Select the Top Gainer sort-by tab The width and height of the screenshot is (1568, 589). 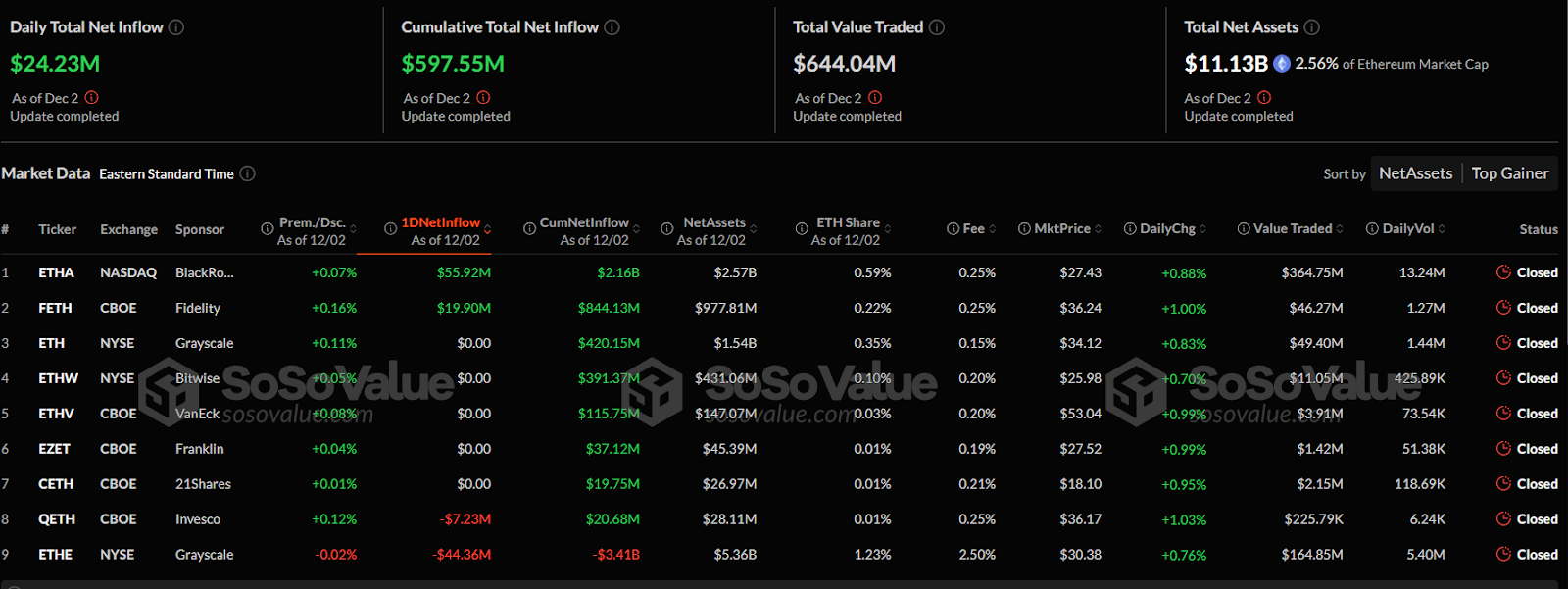(x=1509, y=173)
